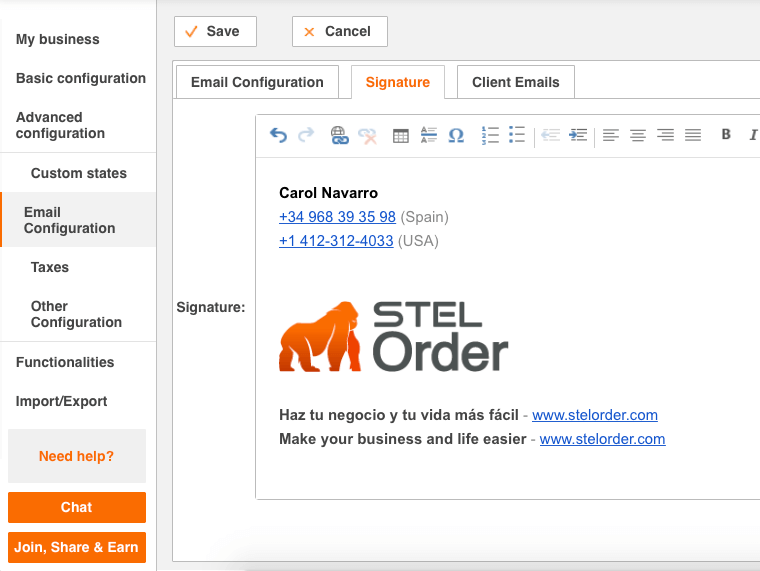Select the STEL Order logo image

click(x=394, y=336)
